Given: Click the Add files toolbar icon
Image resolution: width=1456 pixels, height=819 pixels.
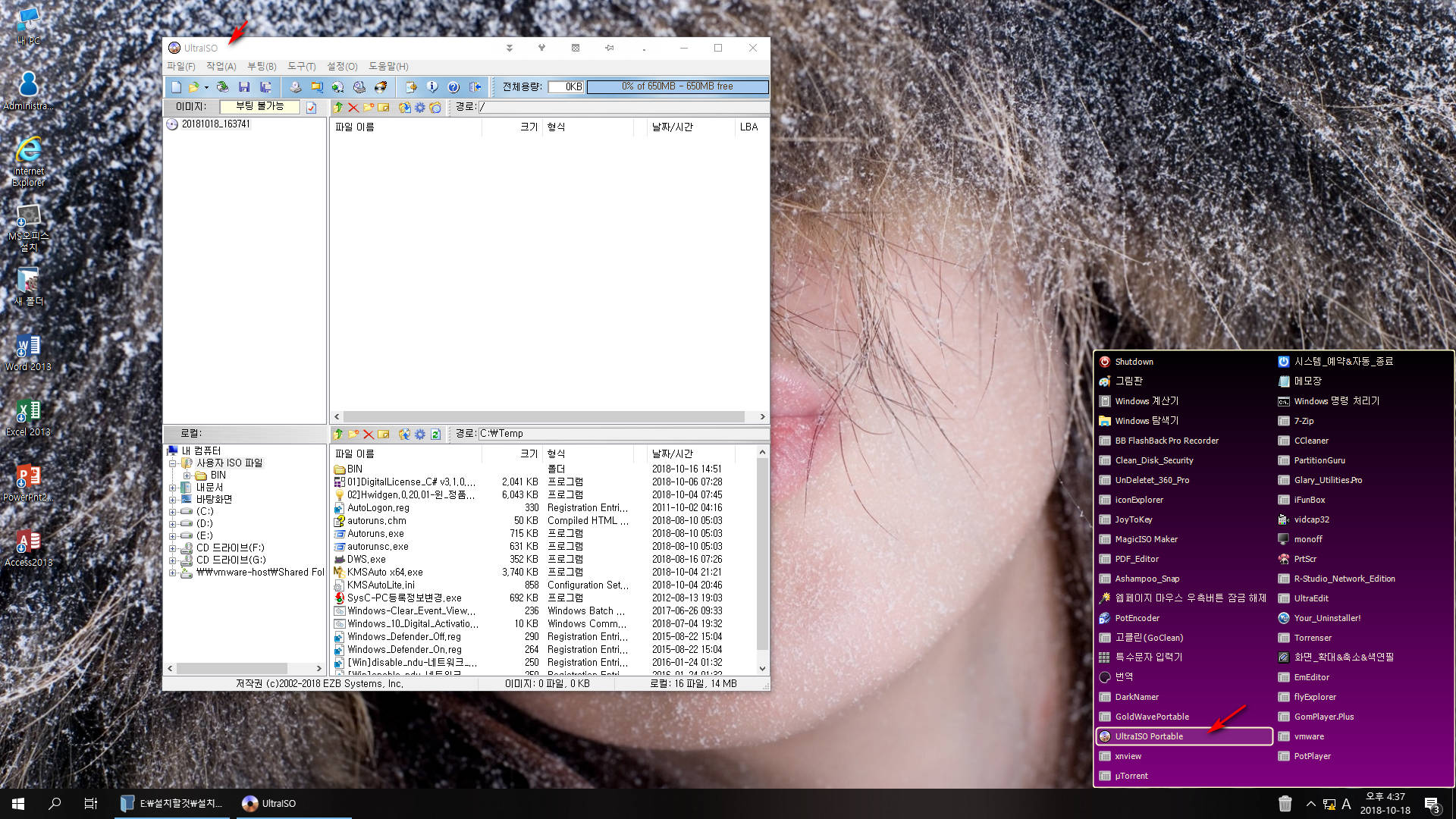Looking at the screenshot, I should 410,87.
